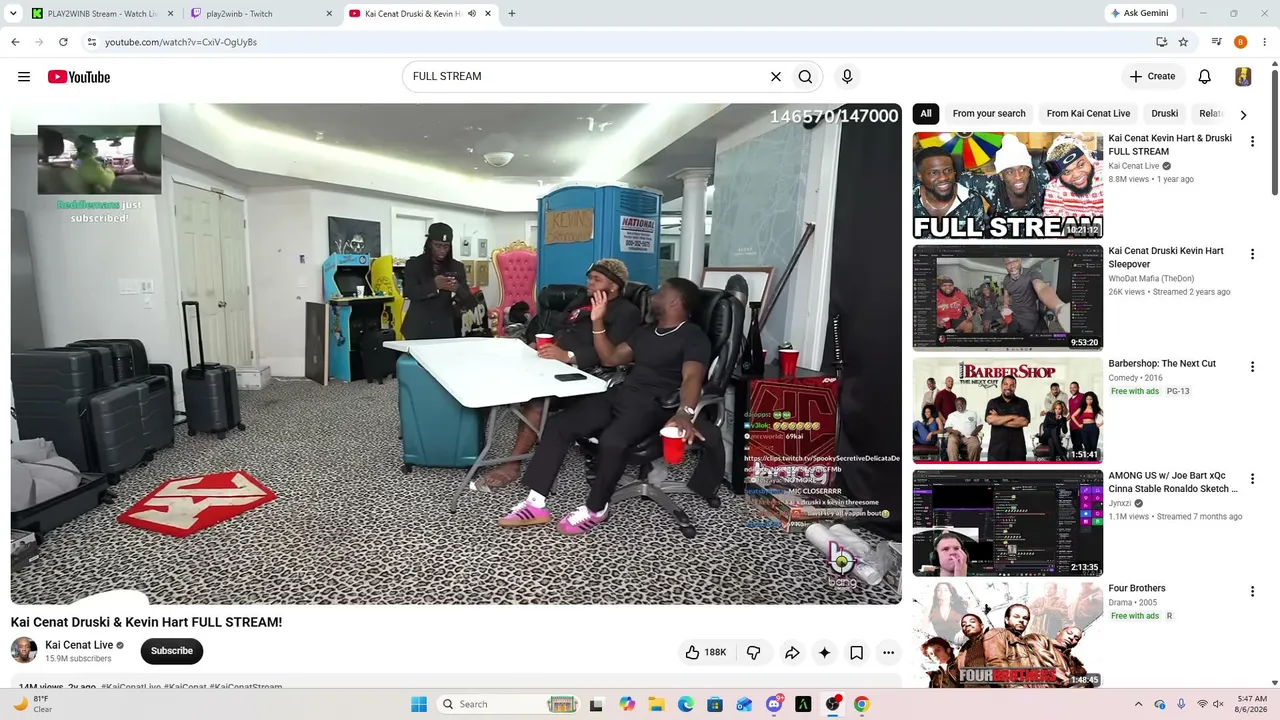1280x720 pixels.
Task: Open options for Kai Cenat Kevin Hart & Druski video
Action: tap(1252, 142)
